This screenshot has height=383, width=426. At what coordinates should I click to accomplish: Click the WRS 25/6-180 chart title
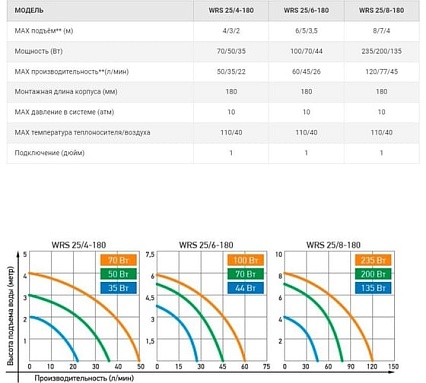pos(206,245)
